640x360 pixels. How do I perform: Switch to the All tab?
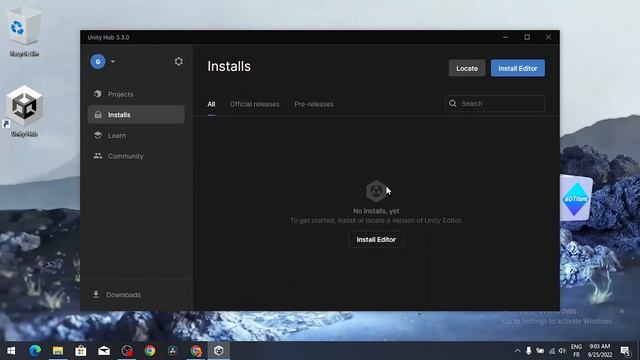tap(211, 104)
